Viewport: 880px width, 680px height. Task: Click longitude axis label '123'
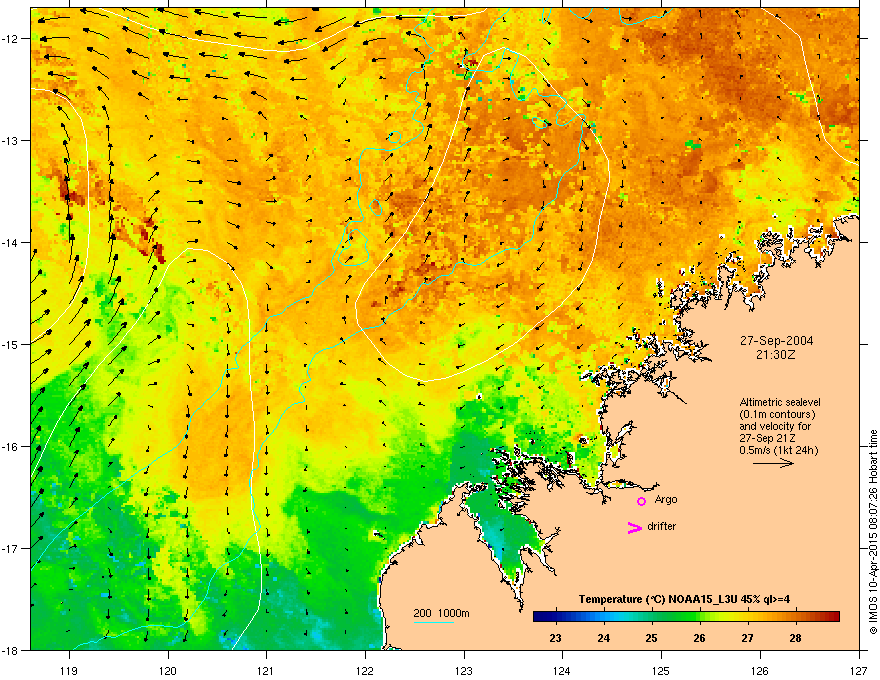tap(464, 670)
